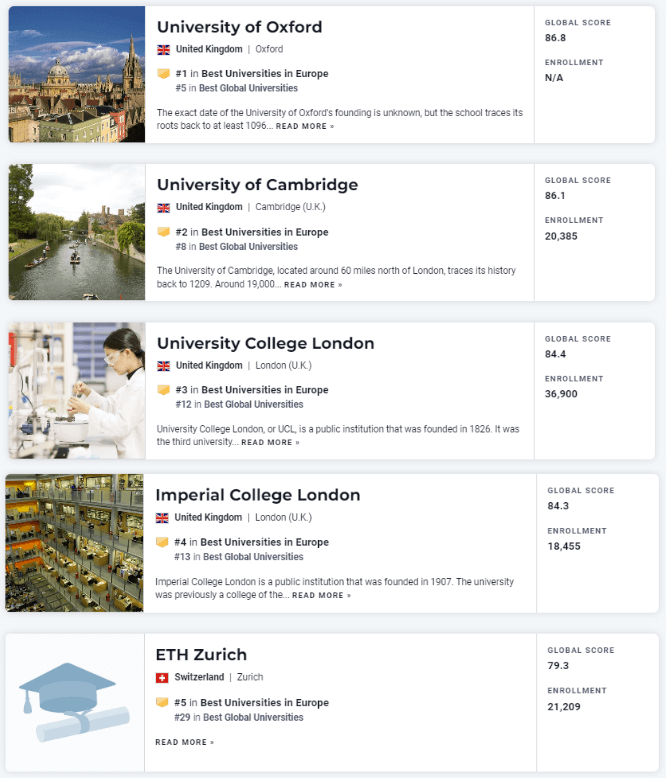Click the Swiss flag icon under ETH Zurich
670x780 pixels.
pos(162,678)
